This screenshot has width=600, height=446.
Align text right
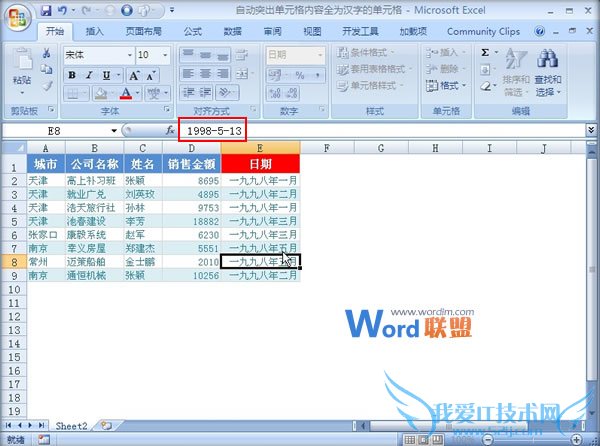223,74
